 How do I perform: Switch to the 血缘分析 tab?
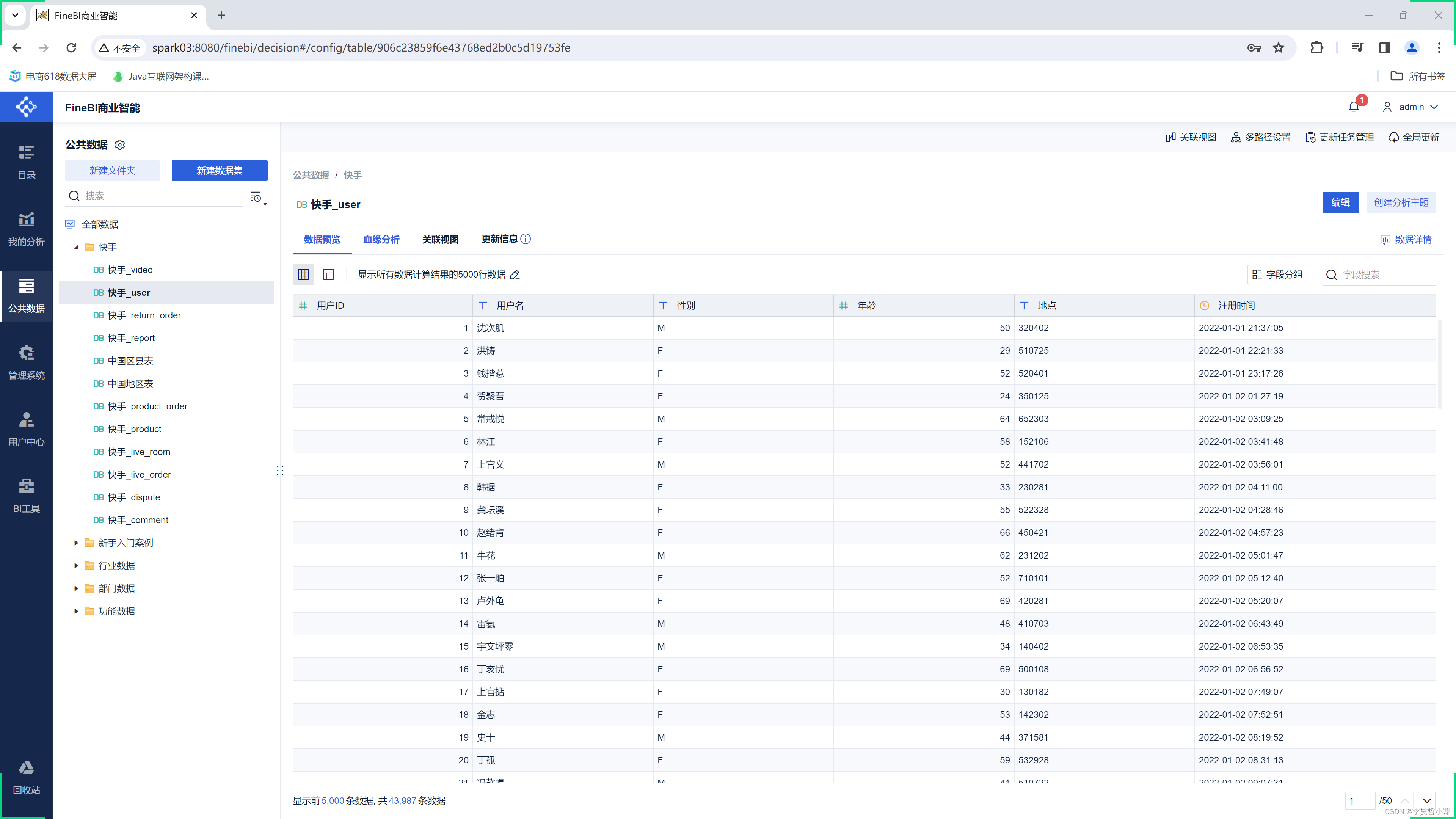[x=381, y=240]
